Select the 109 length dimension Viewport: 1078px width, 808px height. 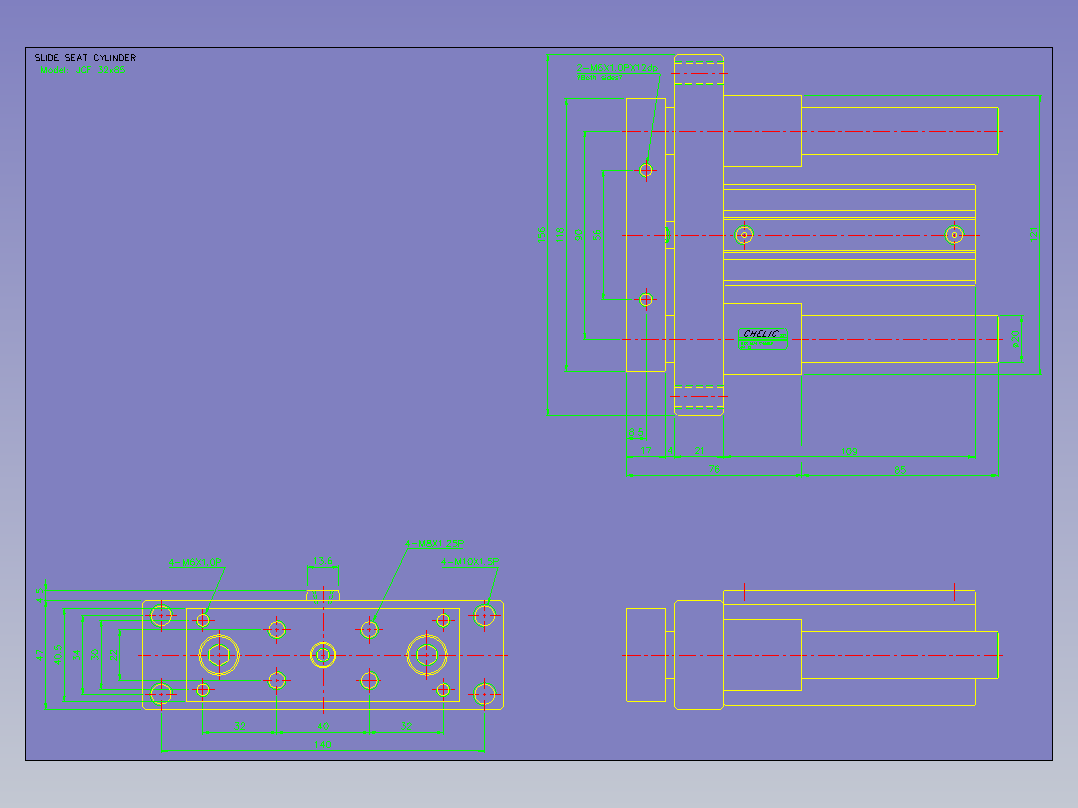[x=849, y=452]
